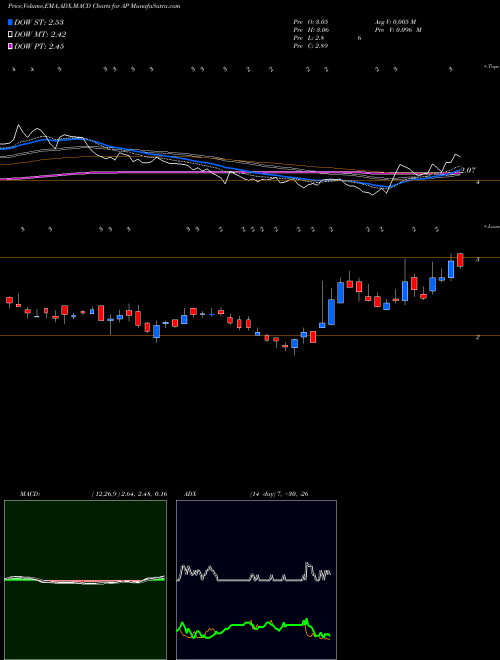
Task: Click the magenta DOW PT legend swatch
Action: [10, 47]
